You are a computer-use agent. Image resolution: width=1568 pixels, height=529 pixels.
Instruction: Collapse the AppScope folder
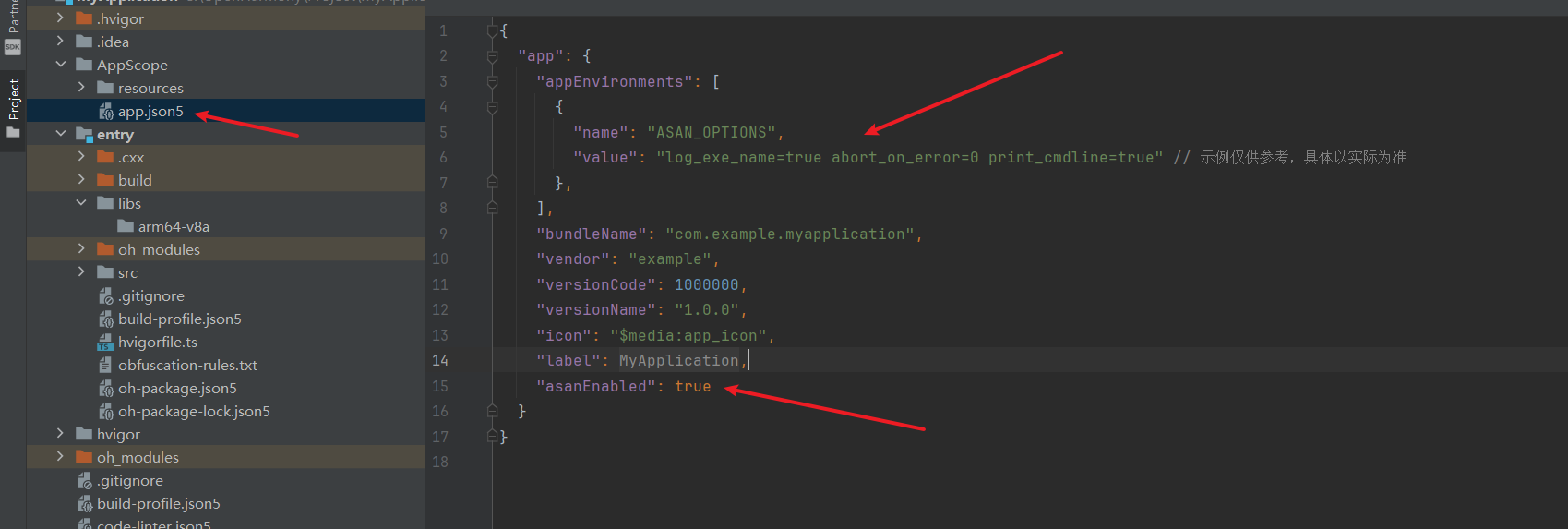pos(61,65)
